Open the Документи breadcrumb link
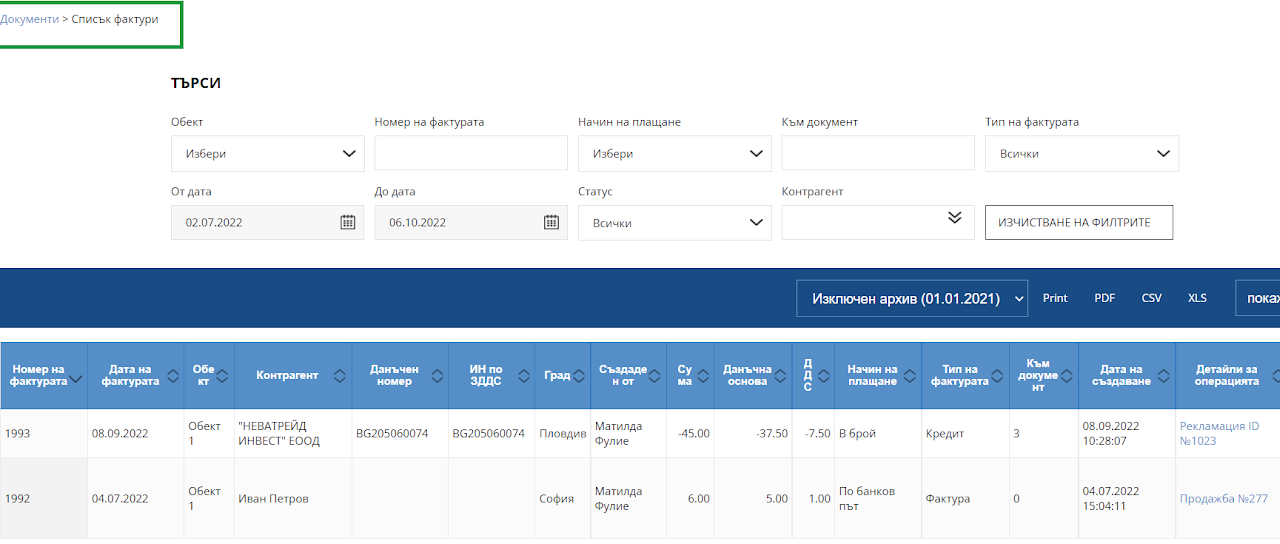1280x544 pixels. 29,19
